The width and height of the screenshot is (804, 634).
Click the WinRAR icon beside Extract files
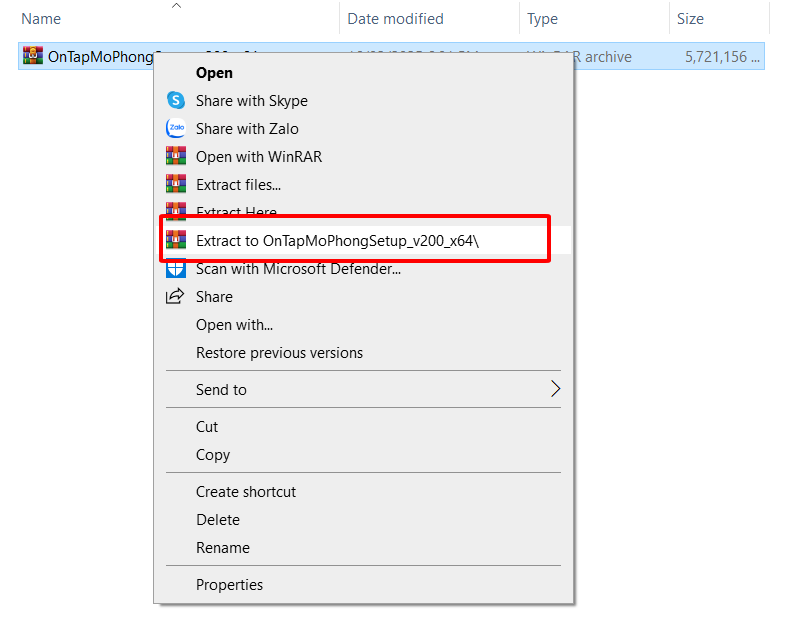[x=176, y=184]
